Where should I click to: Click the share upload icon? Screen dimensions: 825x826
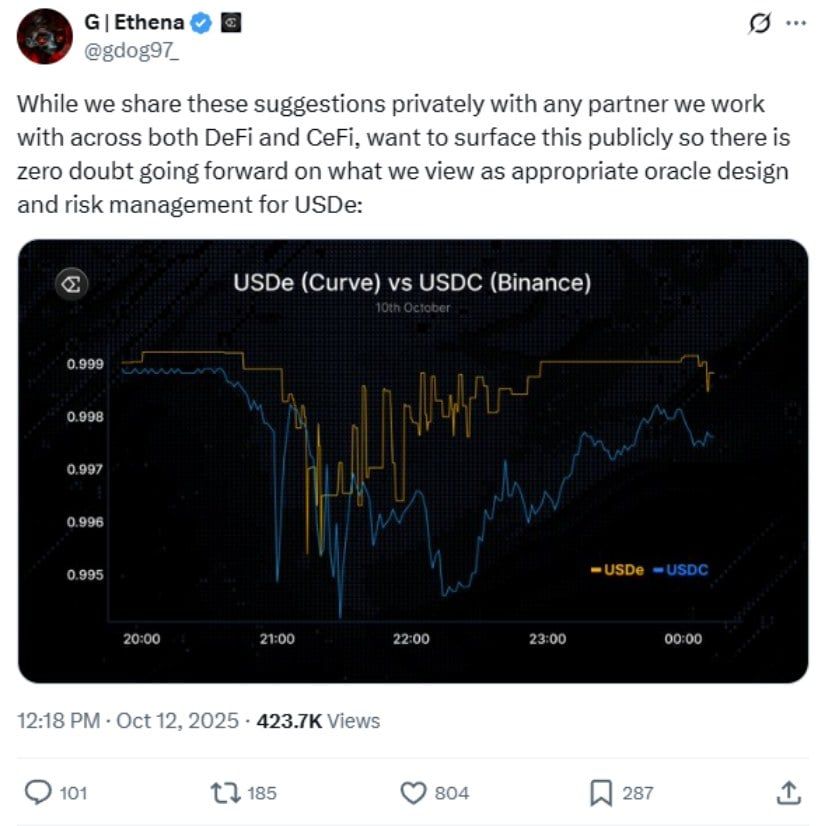click(788, 793)
